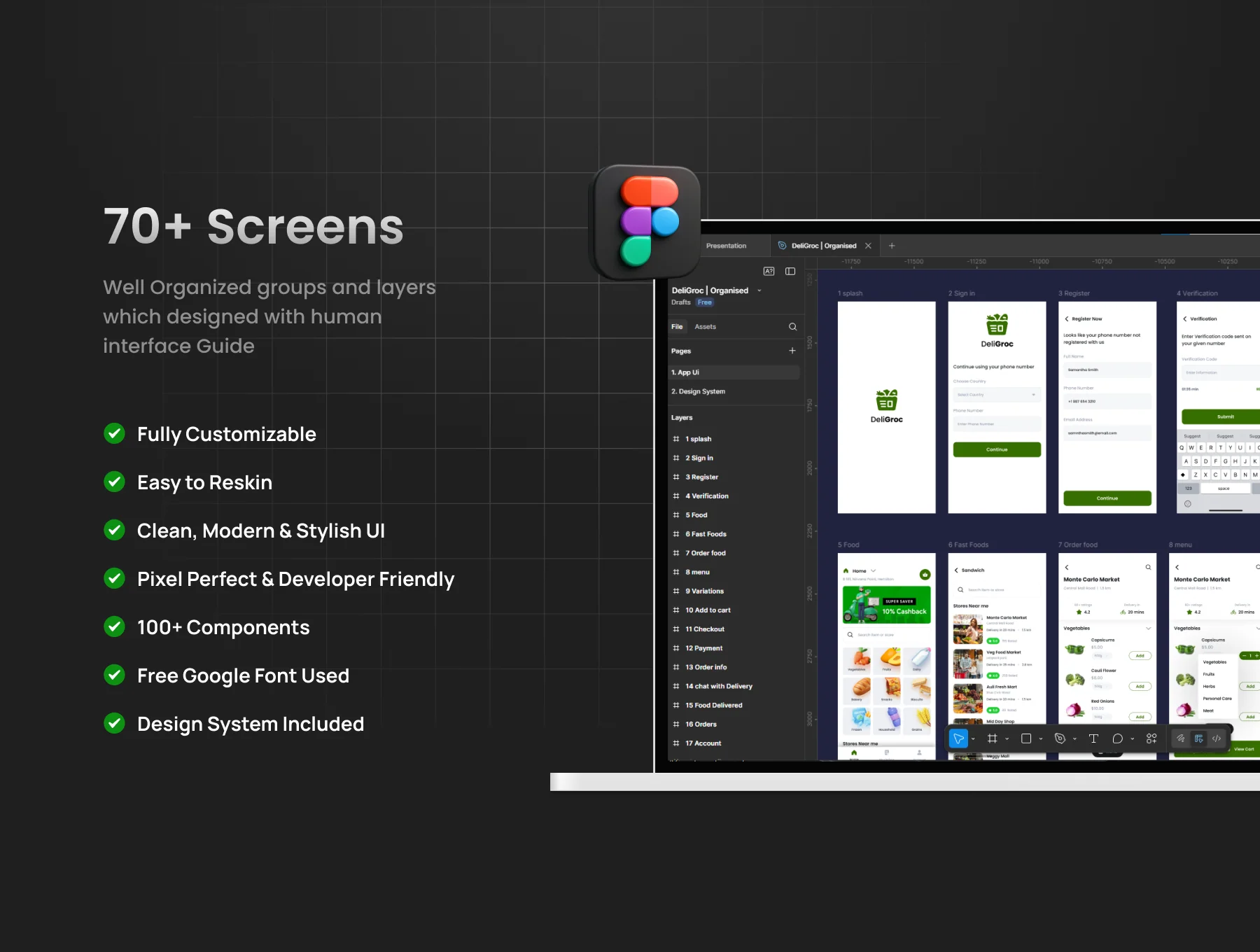The image size is (1260, 952).
Task: Switch to Dev Mode in the toolbar
Action: 1217,738
